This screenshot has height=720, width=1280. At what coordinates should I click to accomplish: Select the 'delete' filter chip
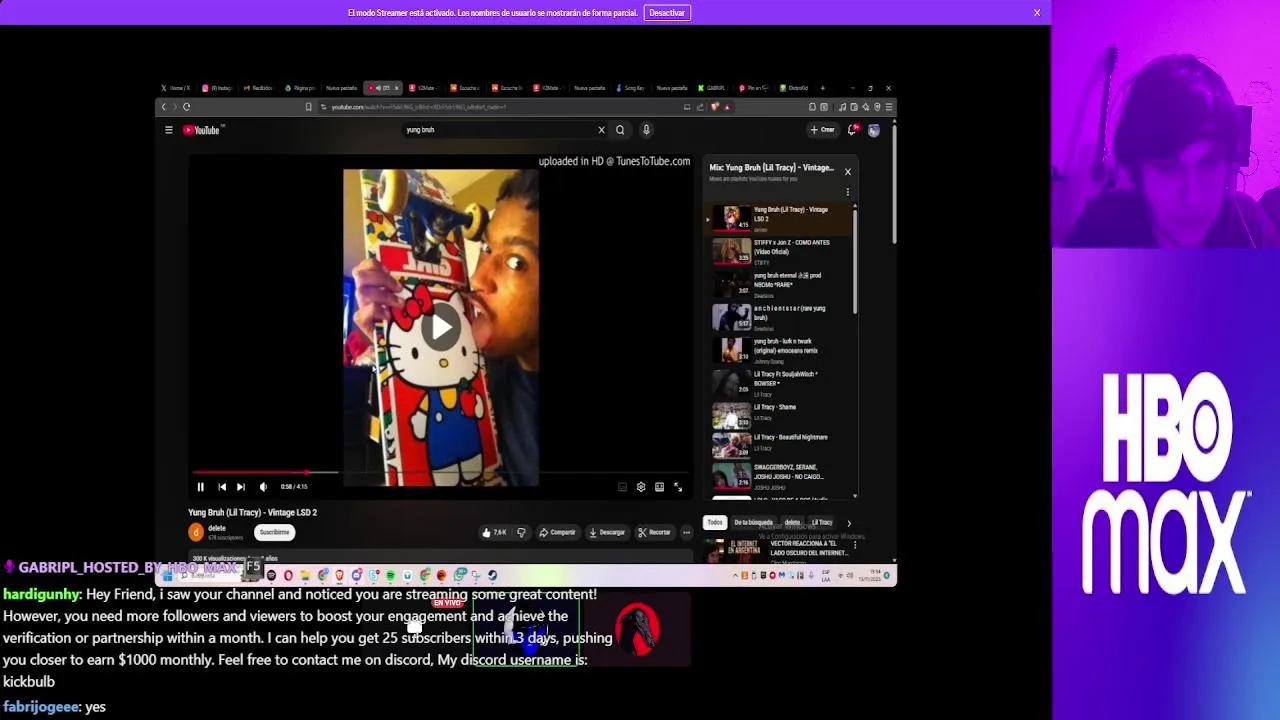(792, 523)
